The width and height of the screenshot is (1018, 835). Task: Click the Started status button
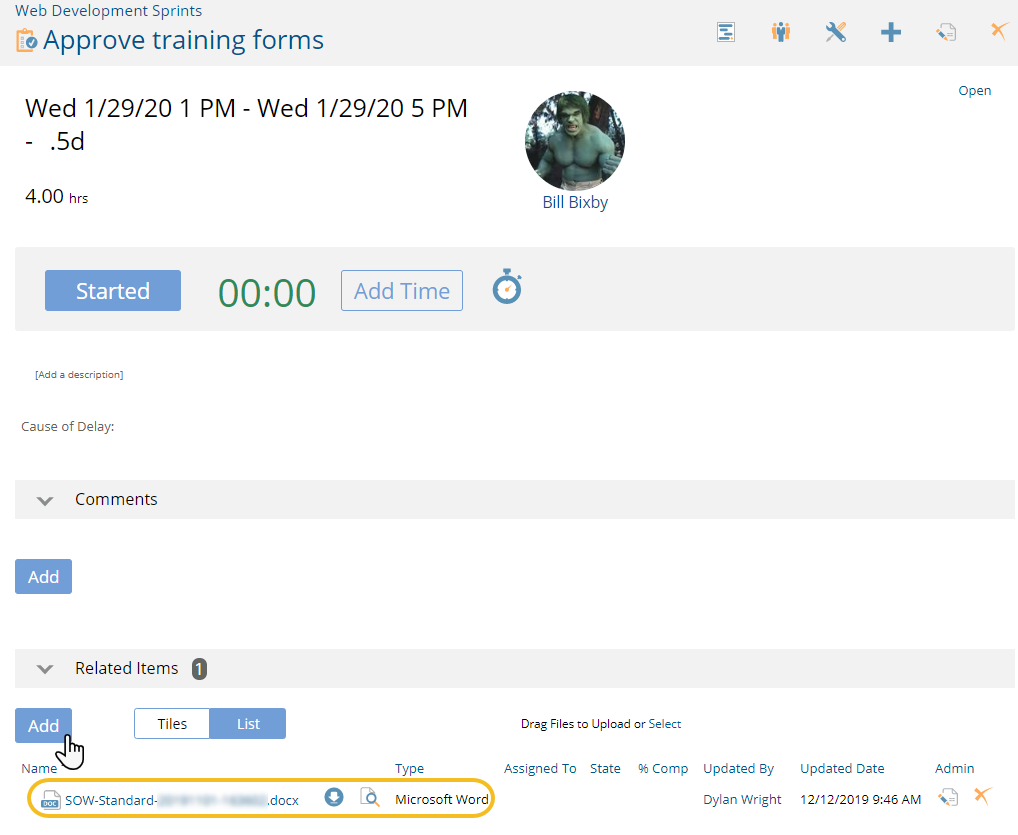coord(113,290)
